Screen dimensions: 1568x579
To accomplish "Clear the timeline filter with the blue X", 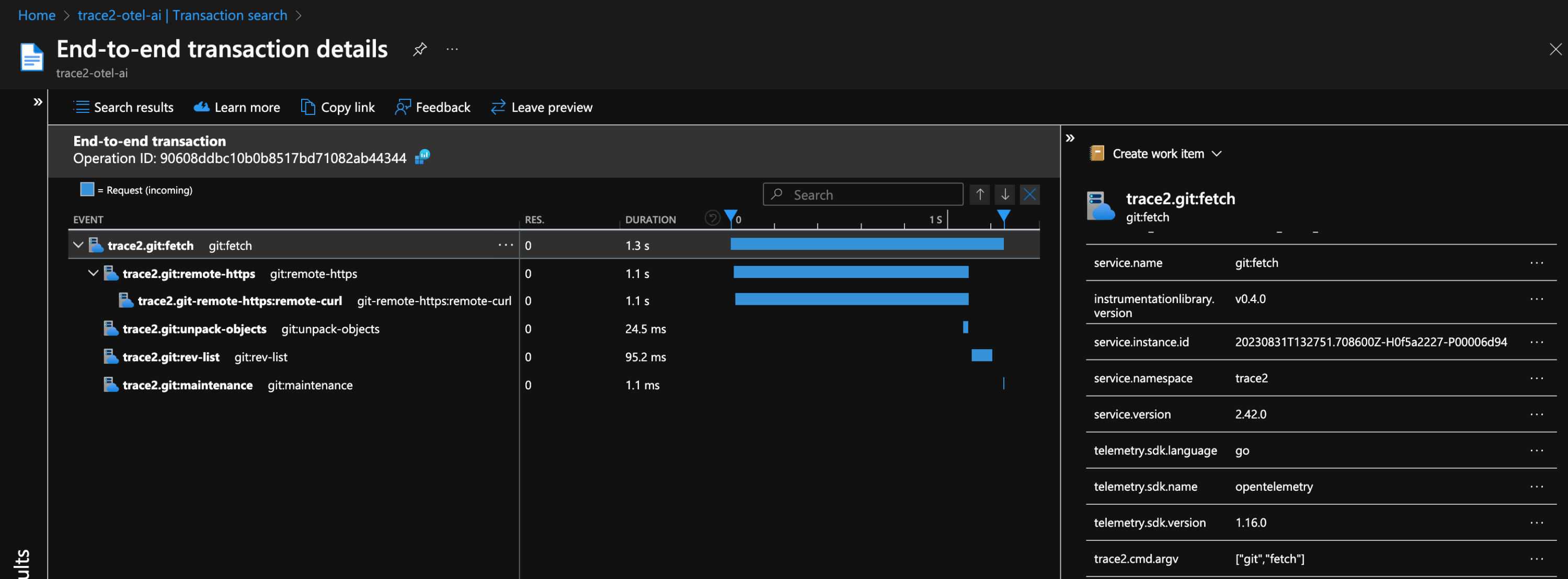I will (x=1029, y=194).
